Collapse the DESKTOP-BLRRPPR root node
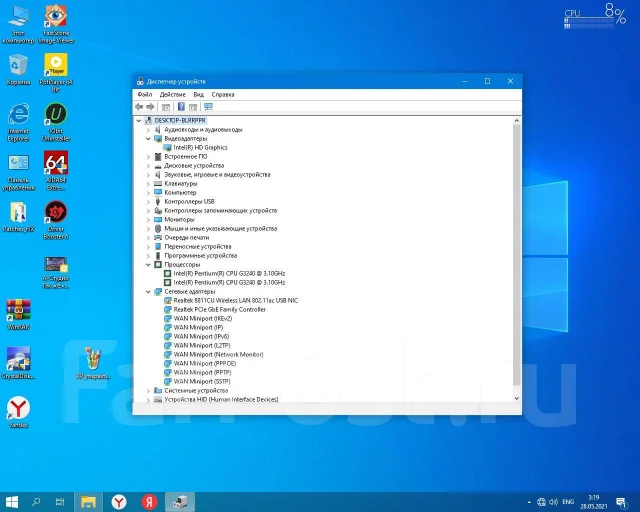Image resolution: width=640 pixels, height=512 pixels. 139,120
